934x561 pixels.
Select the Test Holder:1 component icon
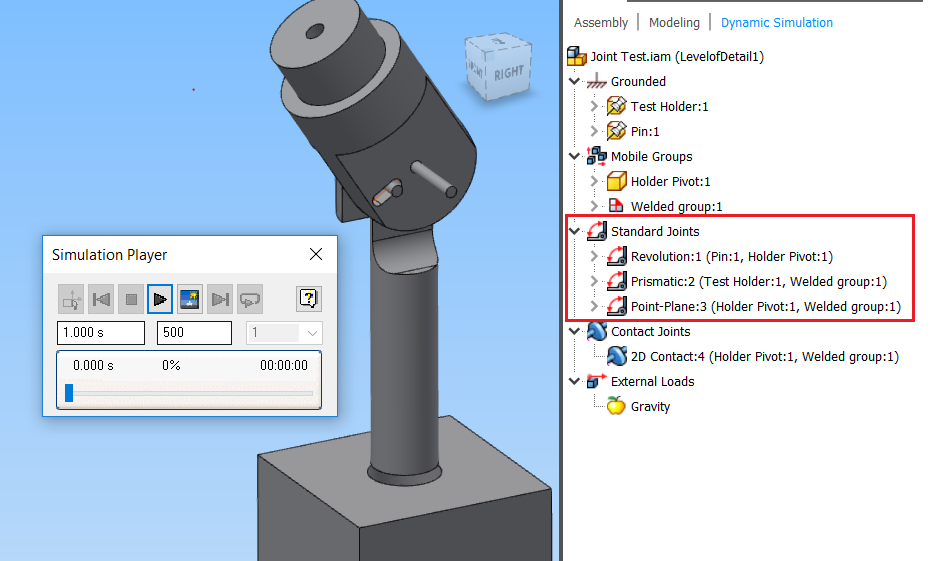[x=617, y=107]
